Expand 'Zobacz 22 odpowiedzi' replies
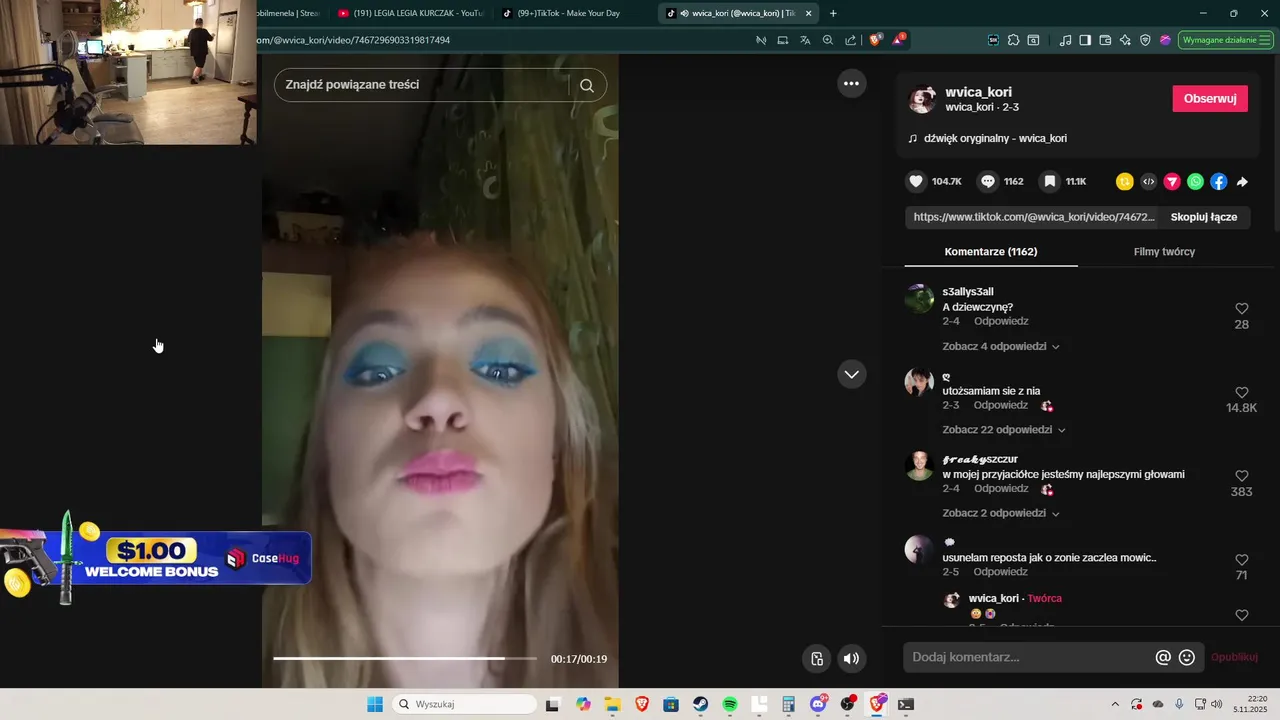Image resolution: width=1280 pixels, height=720 pixels. pyautogui.click(x=1004, y=429)
